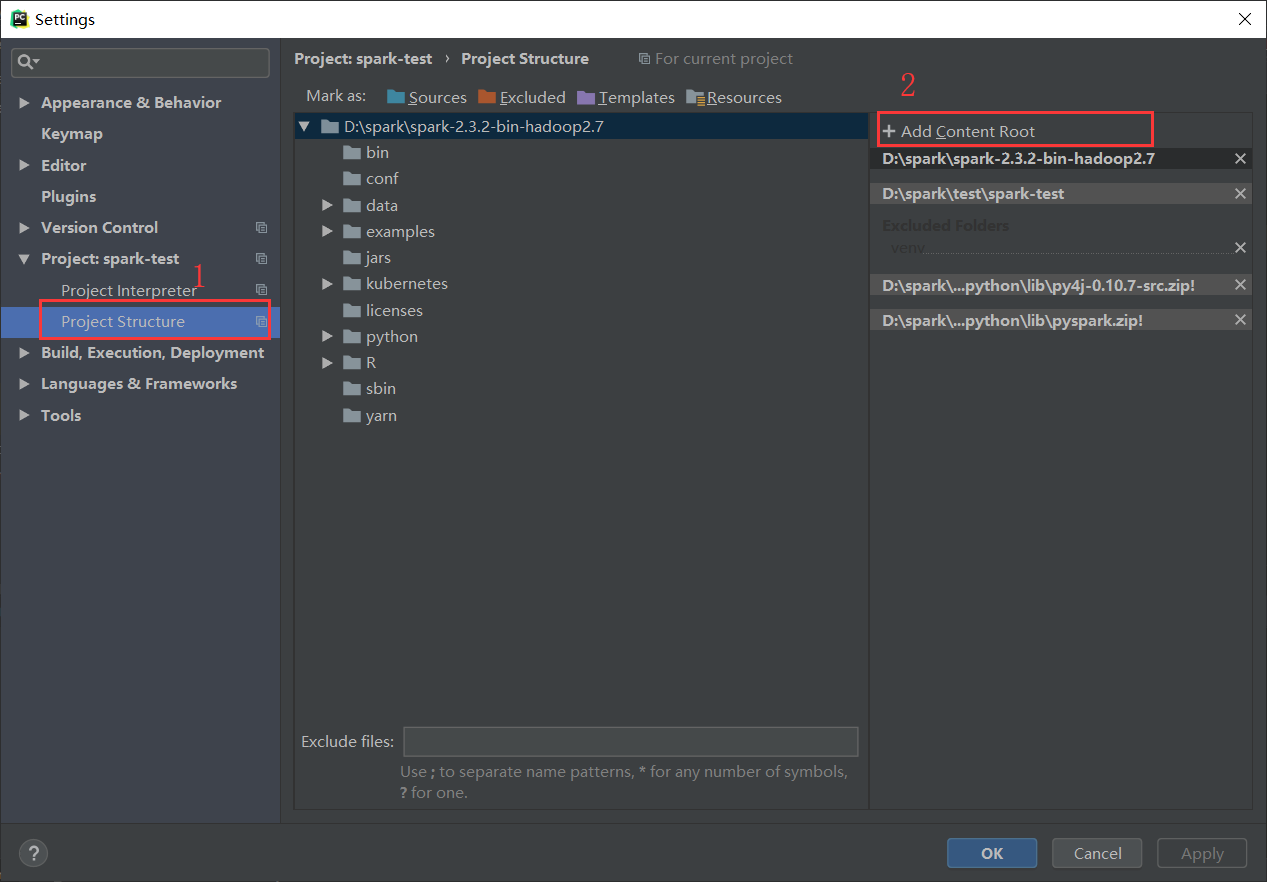Remove the pyspark.zip source root
1267x882 pixels.
click(1240, 320)
